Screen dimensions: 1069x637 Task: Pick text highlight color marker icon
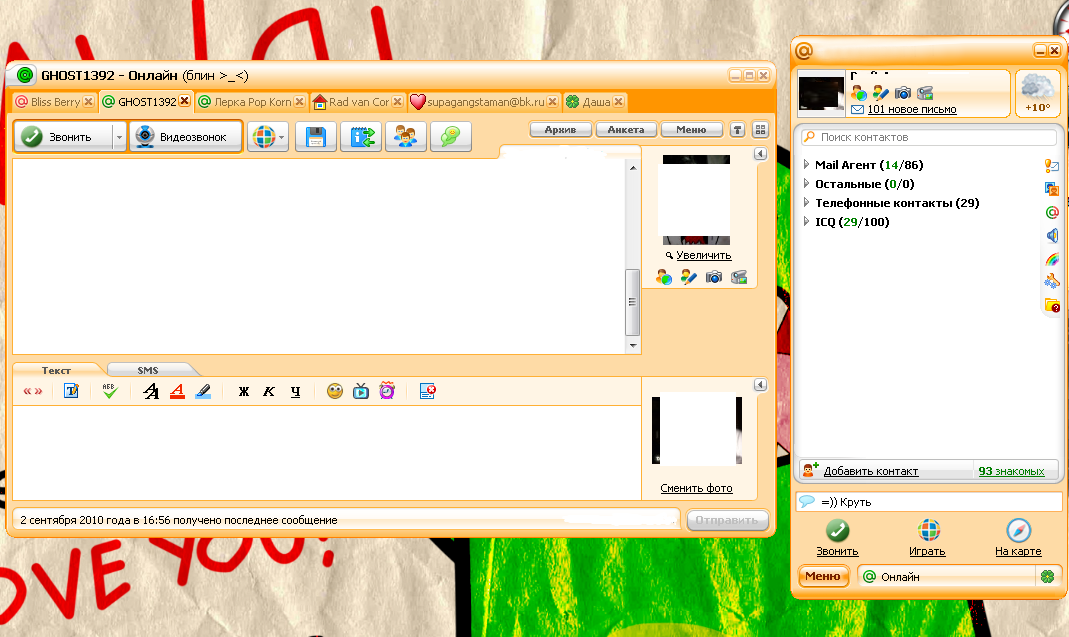point(203,391)
